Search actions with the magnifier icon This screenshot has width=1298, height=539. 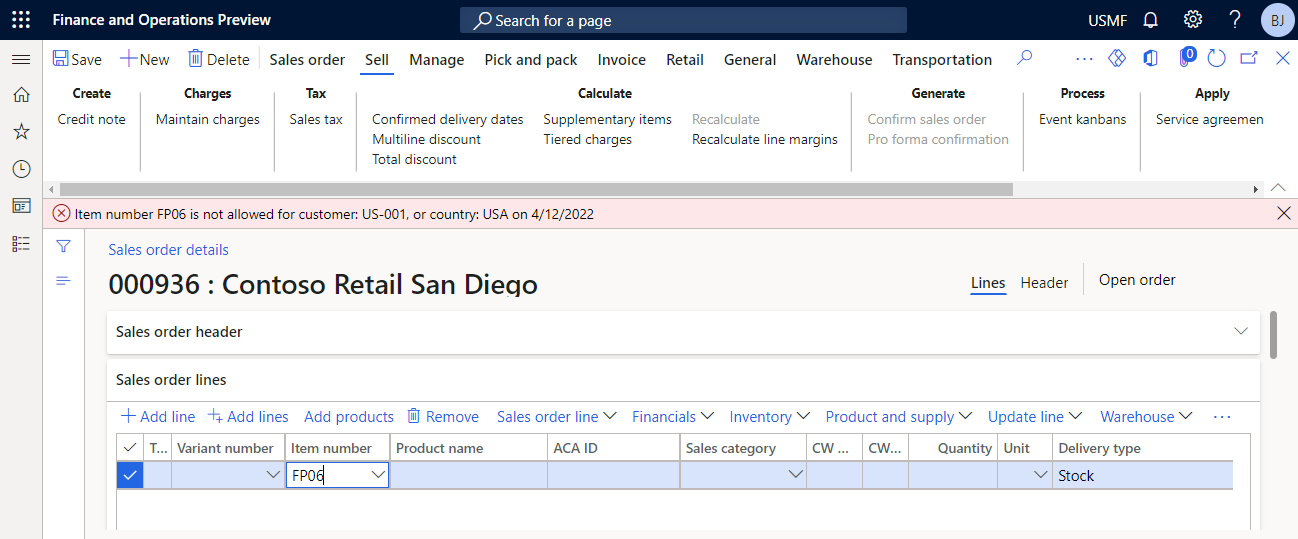[1024, 59]
